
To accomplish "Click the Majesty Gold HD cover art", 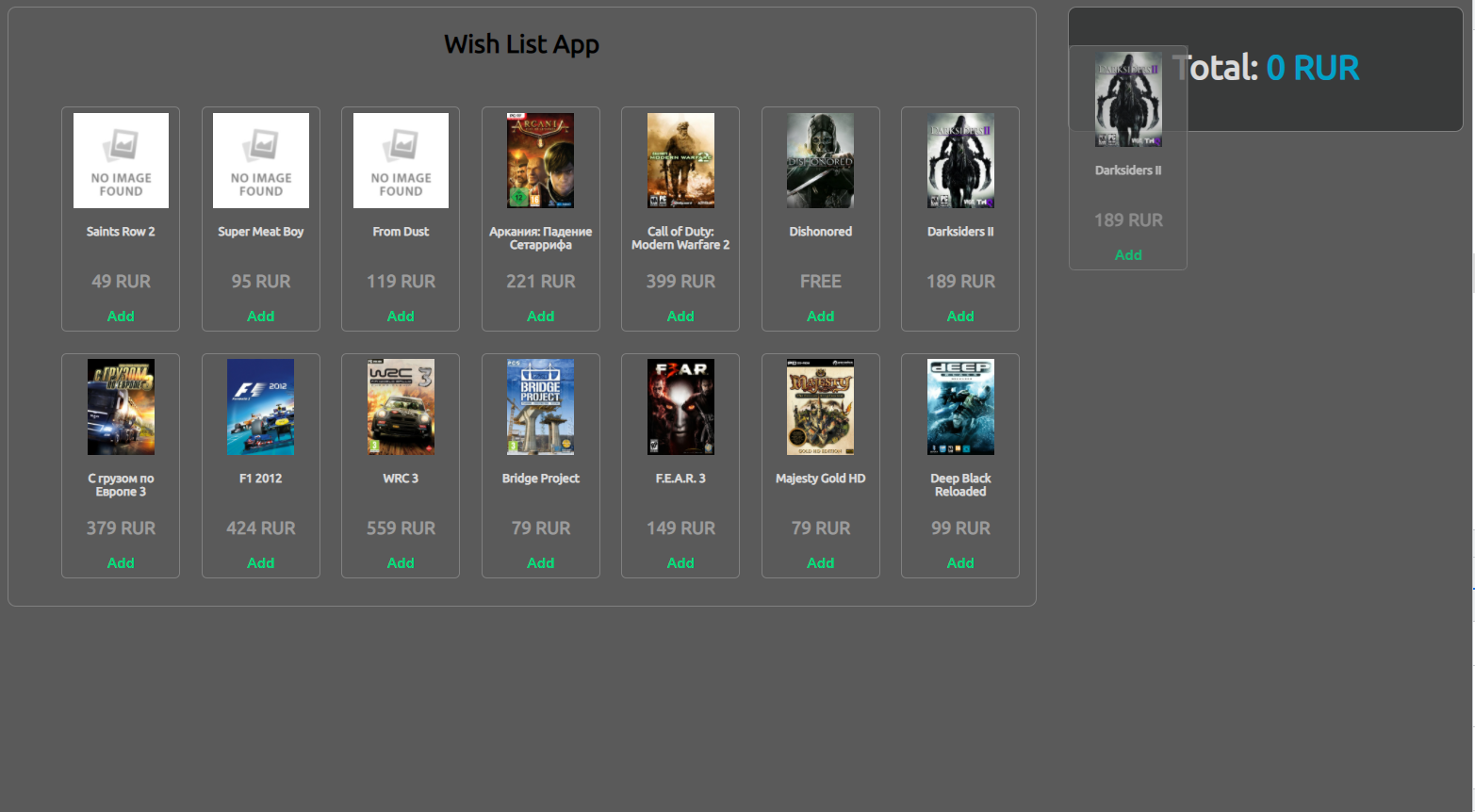I will pos(820,407).
